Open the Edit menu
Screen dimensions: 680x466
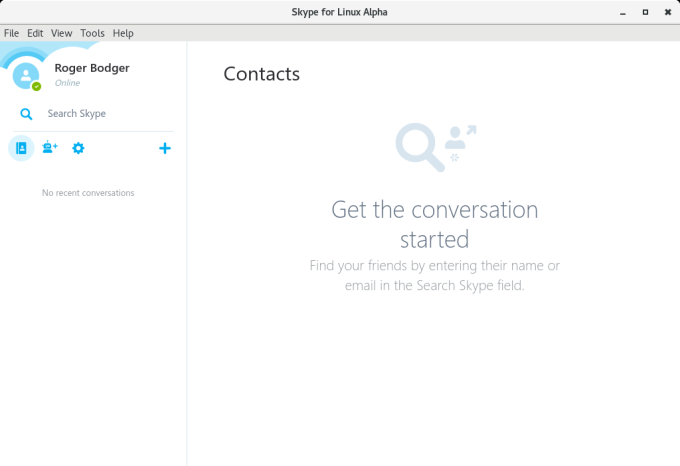(35, 33)
